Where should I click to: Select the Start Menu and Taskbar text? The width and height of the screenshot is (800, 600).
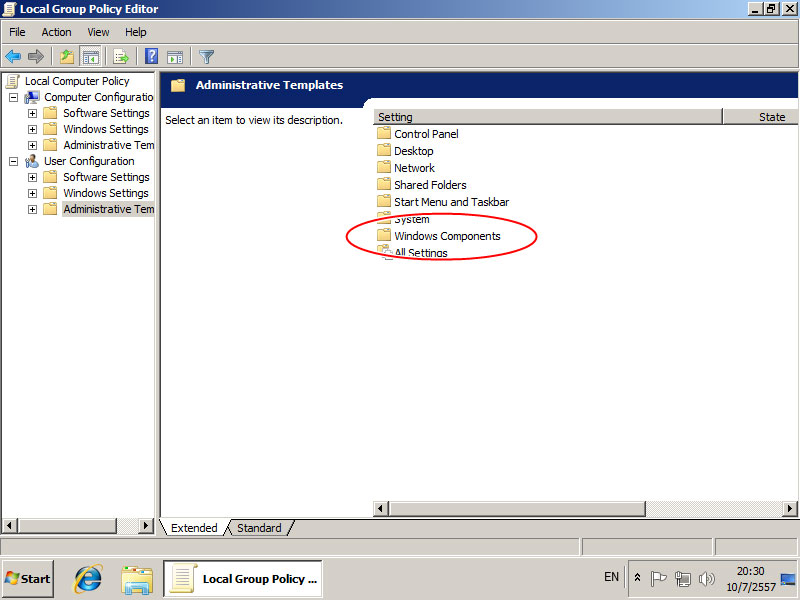coord(452,202)
